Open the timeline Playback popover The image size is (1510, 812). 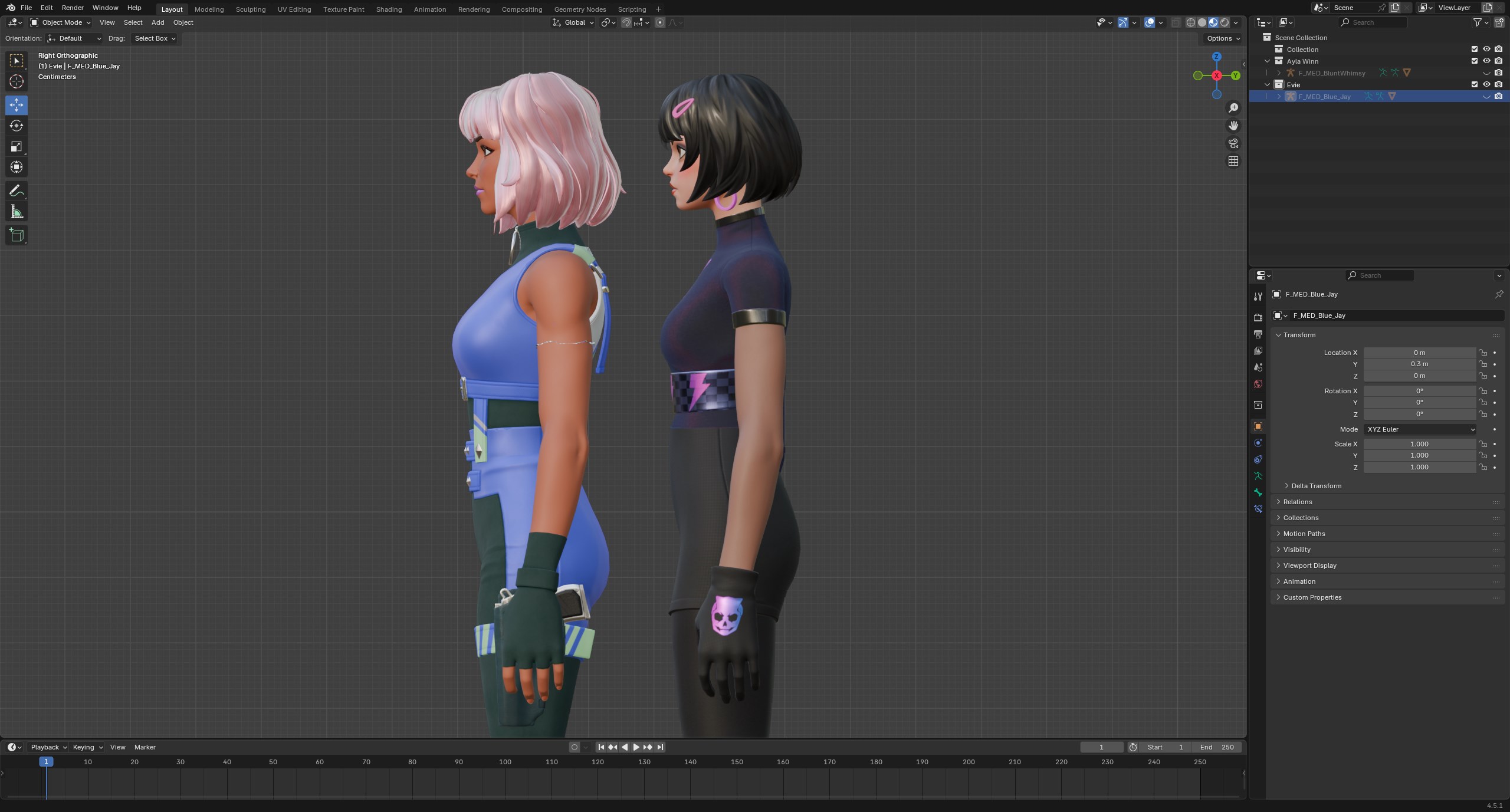pos(48,747)
